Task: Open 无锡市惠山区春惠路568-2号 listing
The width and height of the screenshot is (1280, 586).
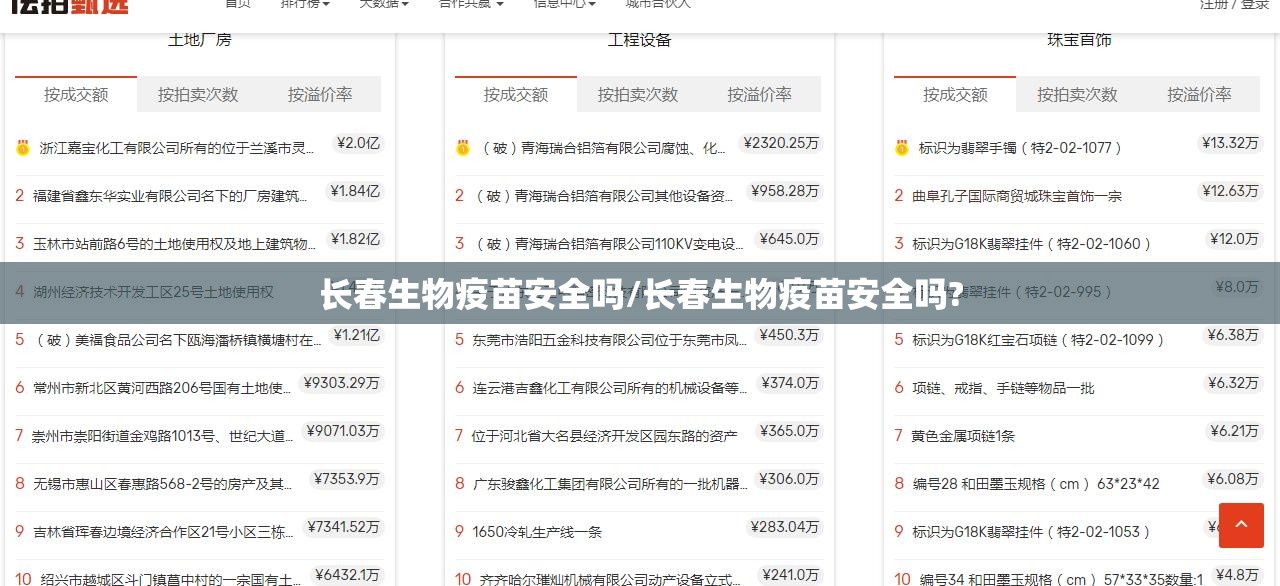Action: point(163,484)
